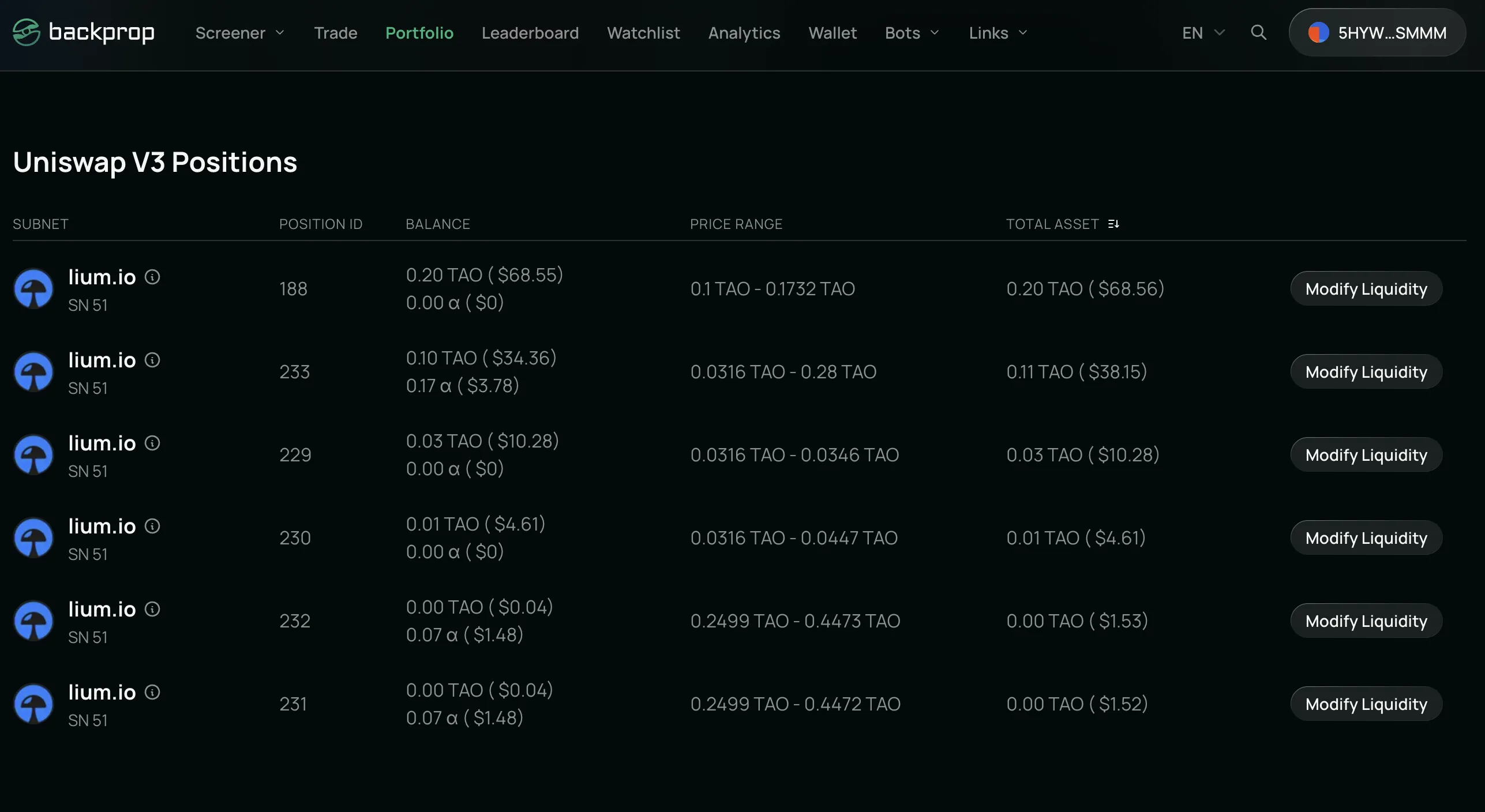
Task: Click total asset 0.00 TAO ($1.53)
Action: pos(1077,621)
